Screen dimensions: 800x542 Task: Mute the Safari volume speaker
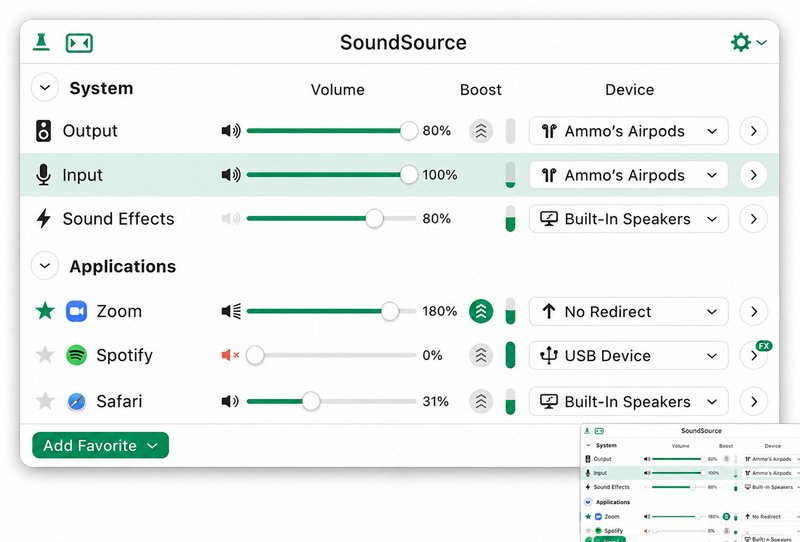[230, 401]
